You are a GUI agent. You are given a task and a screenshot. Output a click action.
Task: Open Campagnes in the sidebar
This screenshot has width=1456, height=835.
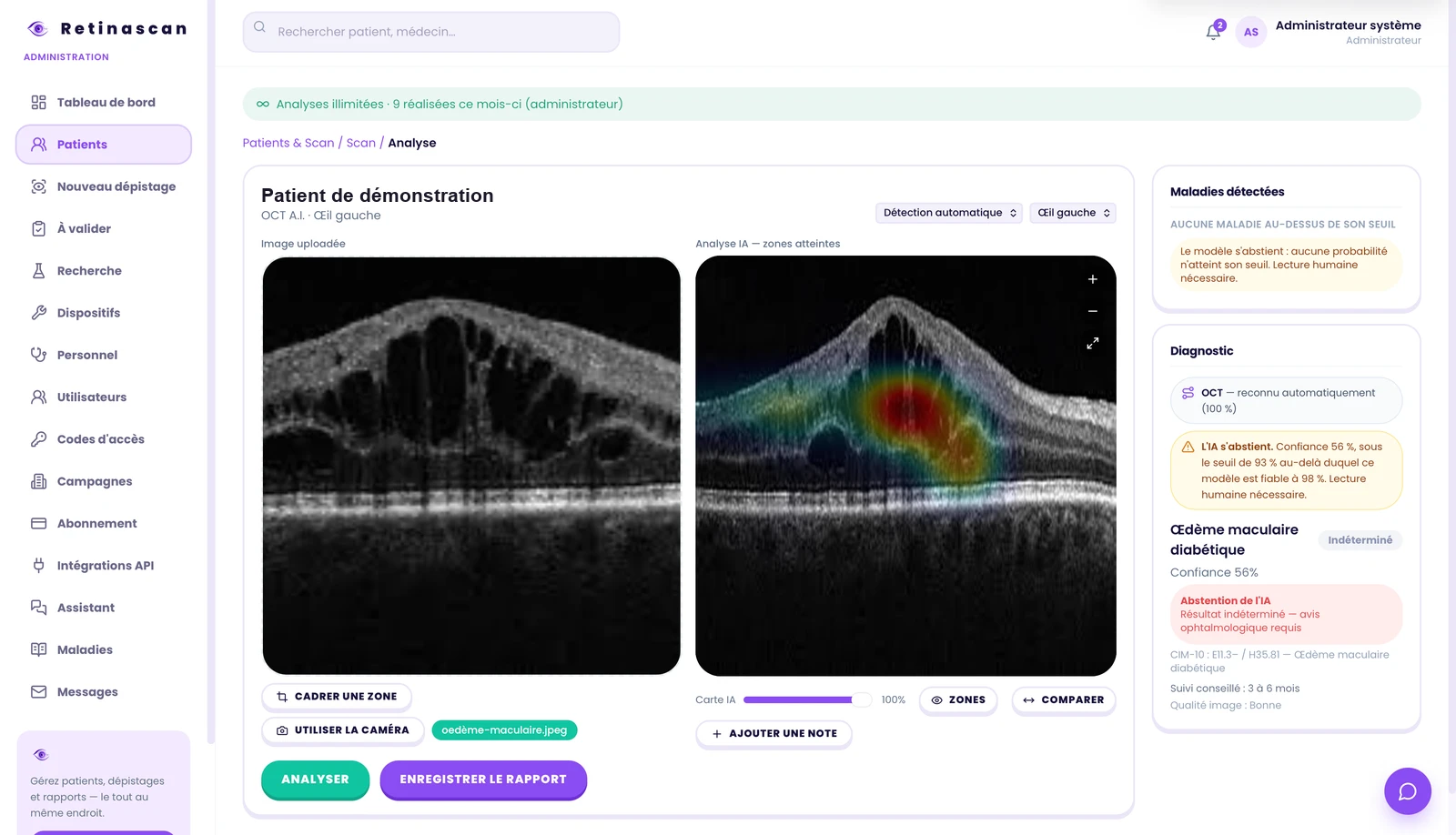tap(104, 481)
